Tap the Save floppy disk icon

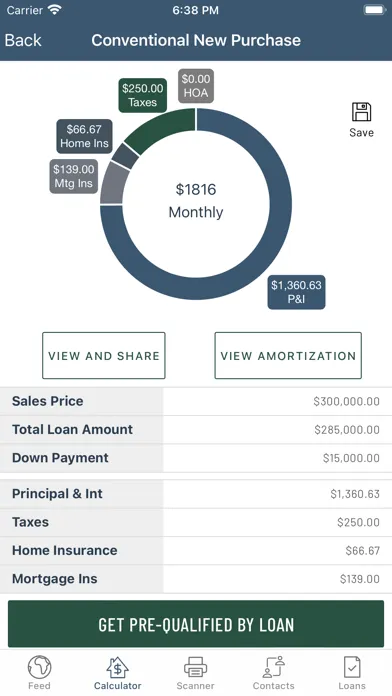point(361,112)
